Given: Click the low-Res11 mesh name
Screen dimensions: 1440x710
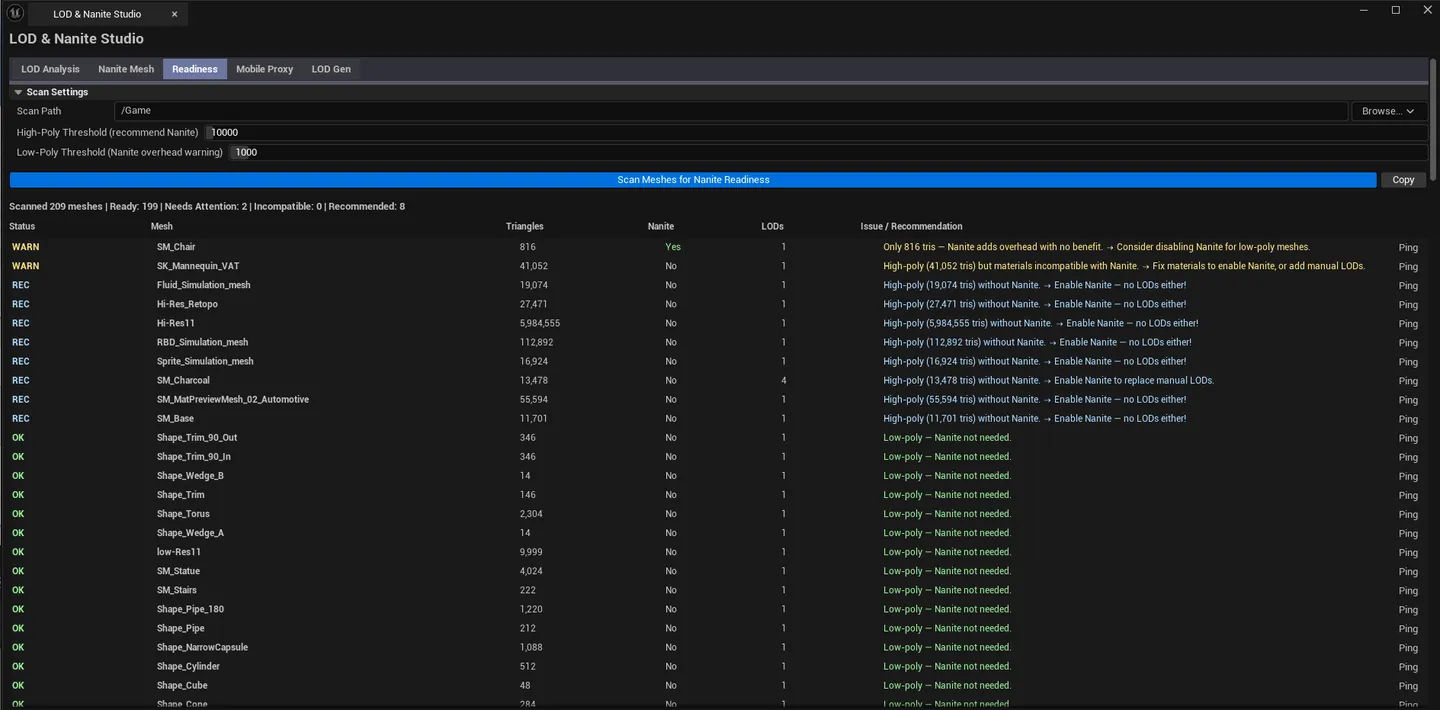Looking at the screenshot, I should click(179, 552).
